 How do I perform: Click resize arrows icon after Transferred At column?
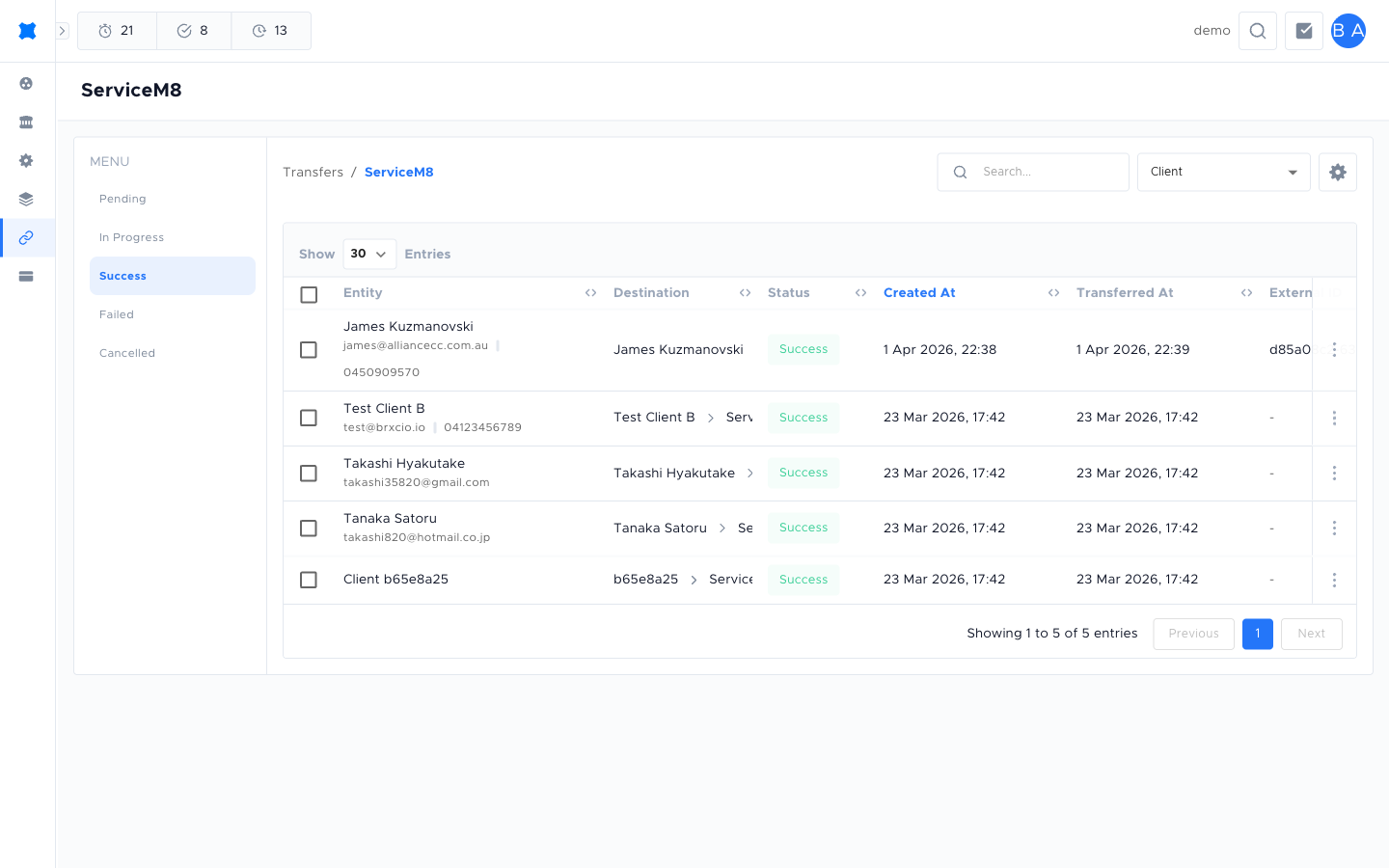(x=1246, y=293)
